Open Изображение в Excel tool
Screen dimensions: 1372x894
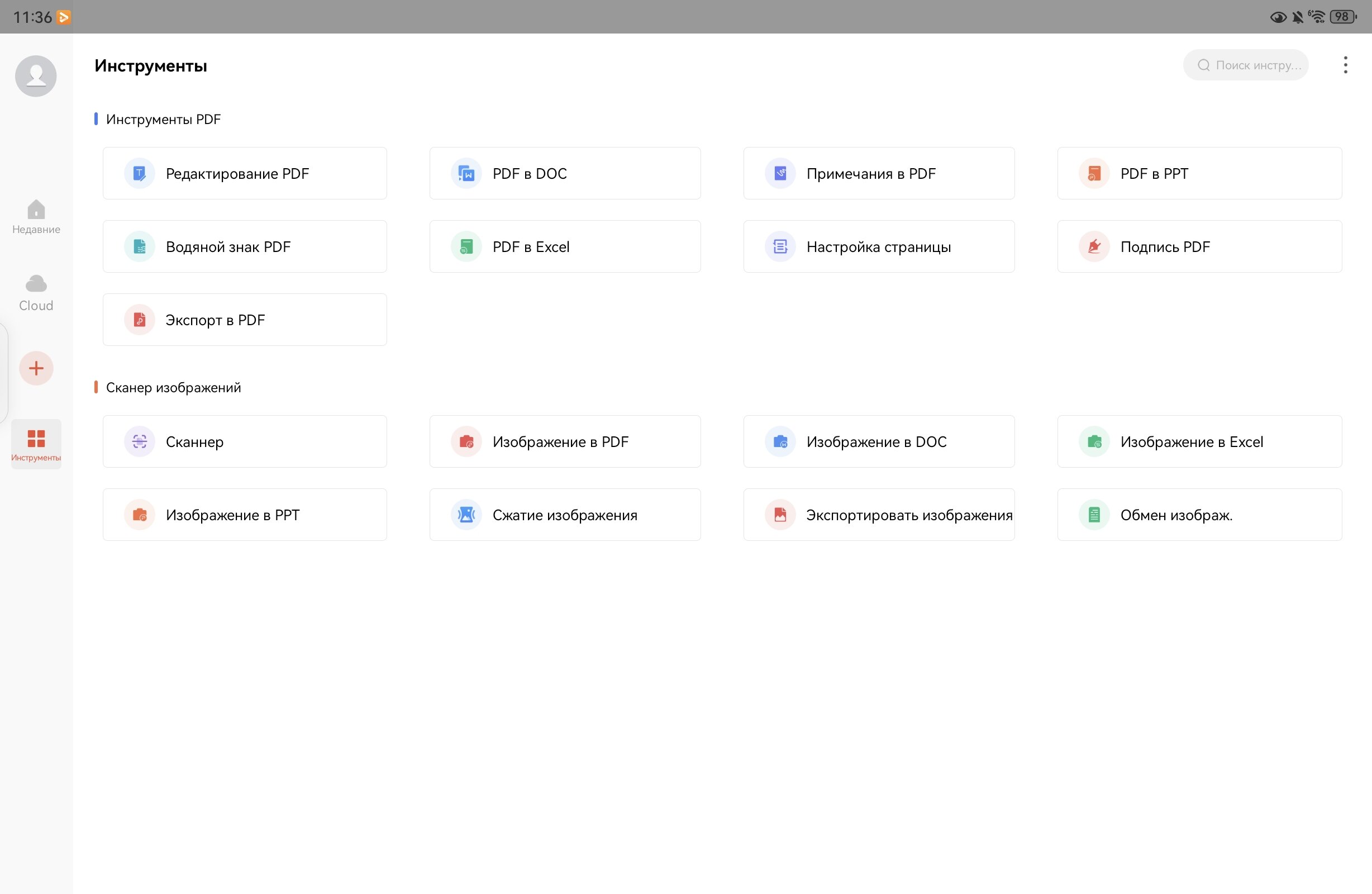pos(1199,442)
